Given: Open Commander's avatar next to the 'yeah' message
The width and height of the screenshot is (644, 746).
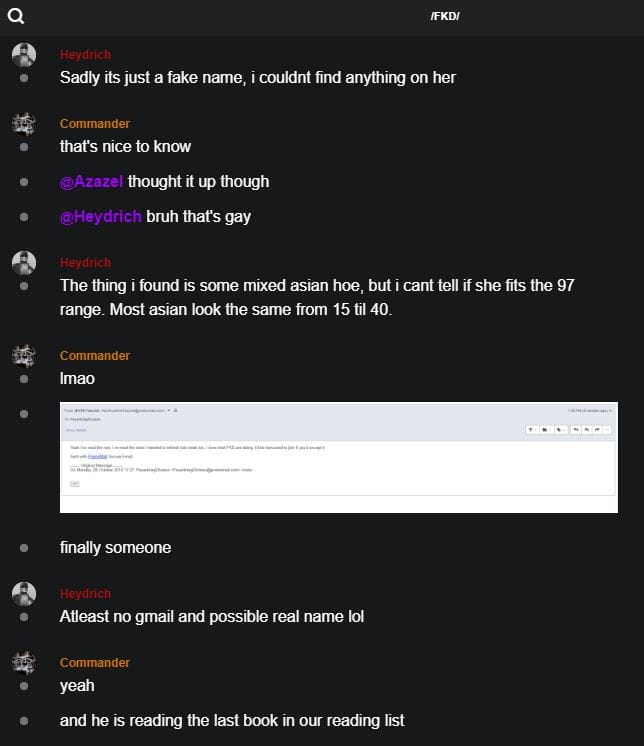Looking at the screenshot, I should coord(24,663).
